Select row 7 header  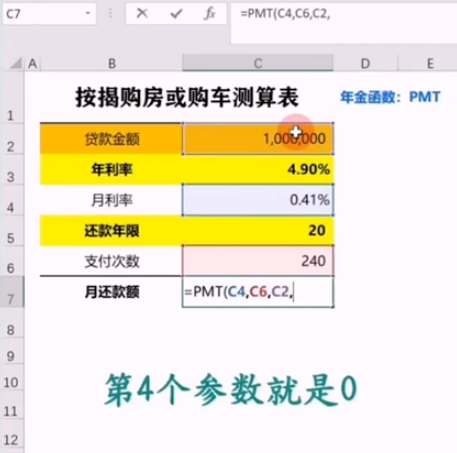[11, 292]
